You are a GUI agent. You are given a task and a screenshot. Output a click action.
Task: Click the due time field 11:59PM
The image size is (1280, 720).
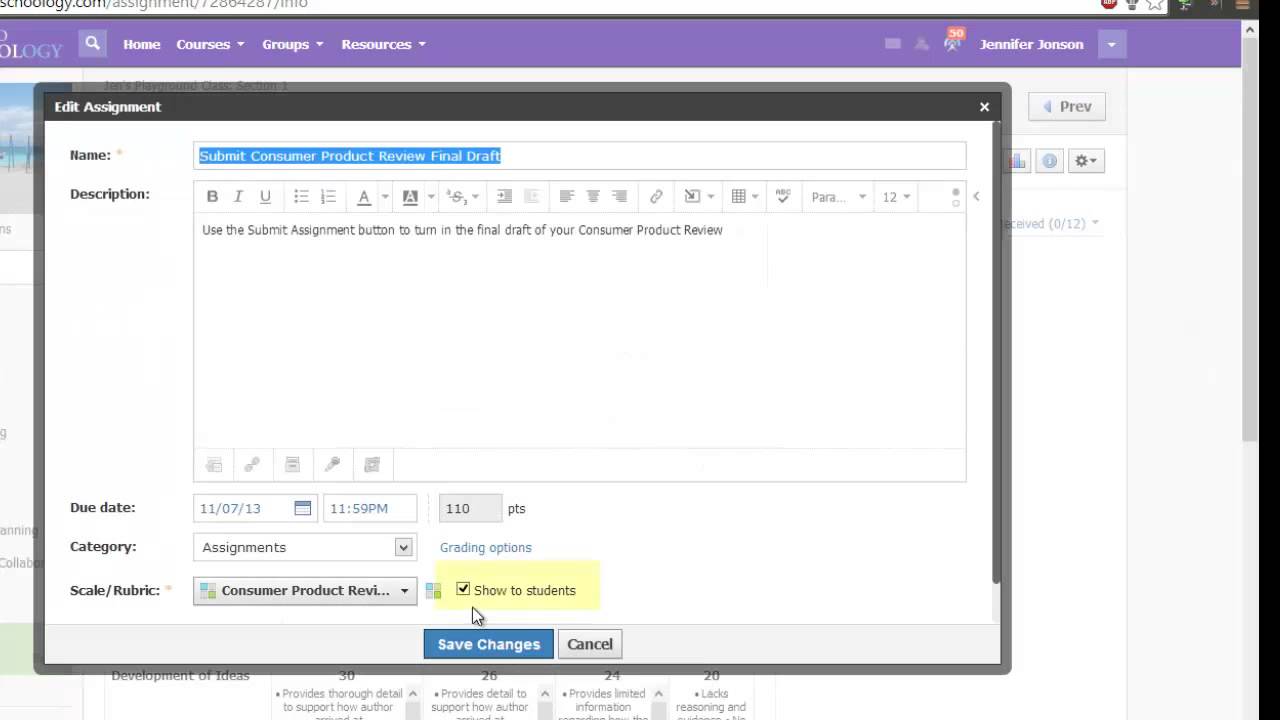coord(370,508)
